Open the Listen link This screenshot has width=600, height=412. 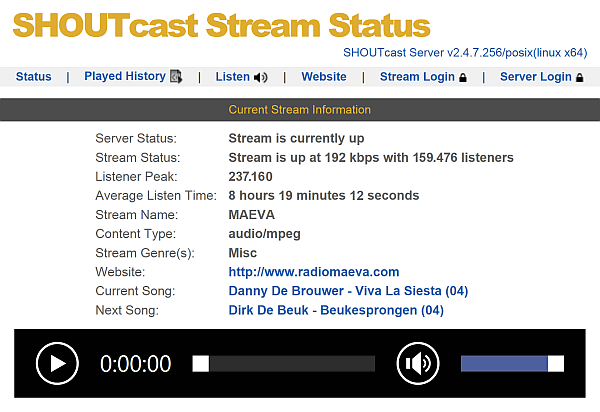tap(232, 77)
